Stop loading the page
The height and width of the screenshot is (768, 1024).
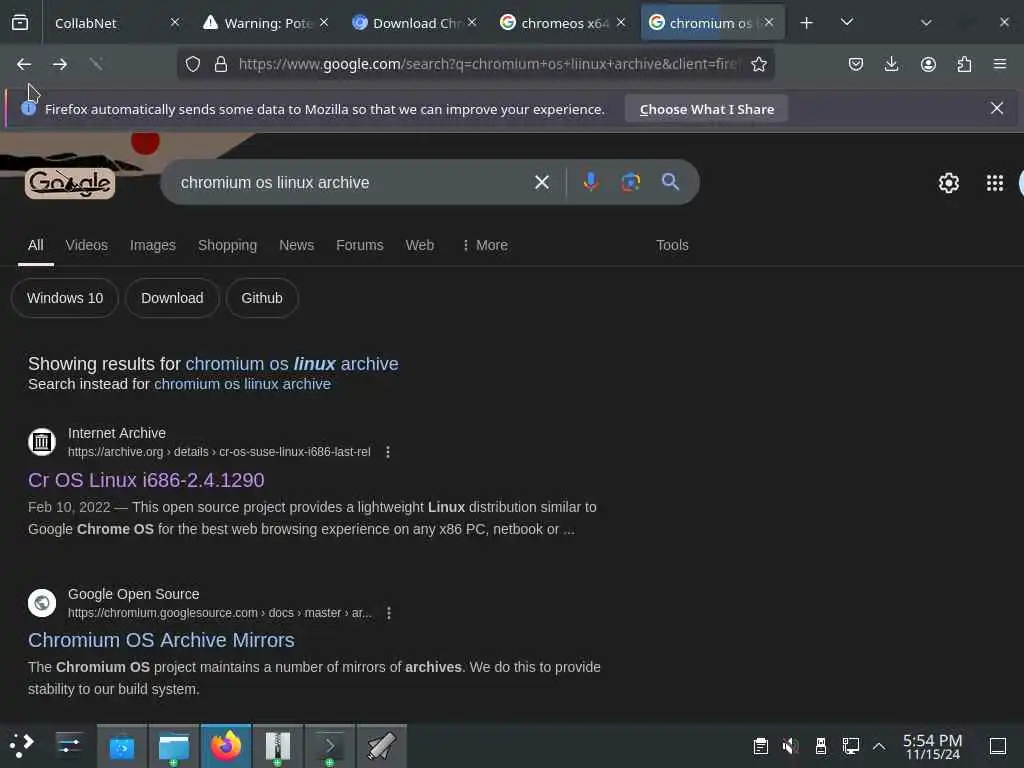[96, 64]
